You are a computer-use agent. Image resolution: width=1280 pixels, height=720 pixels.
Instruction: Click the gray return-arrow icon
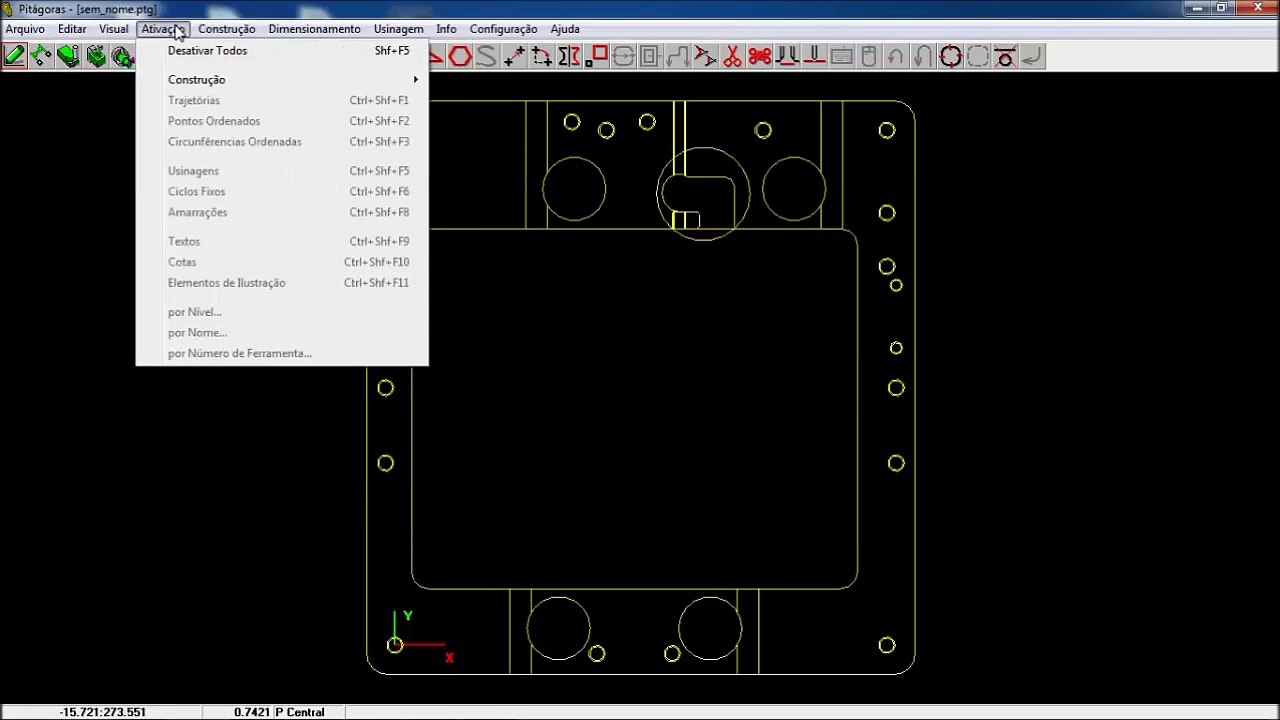pos(1032,56)
